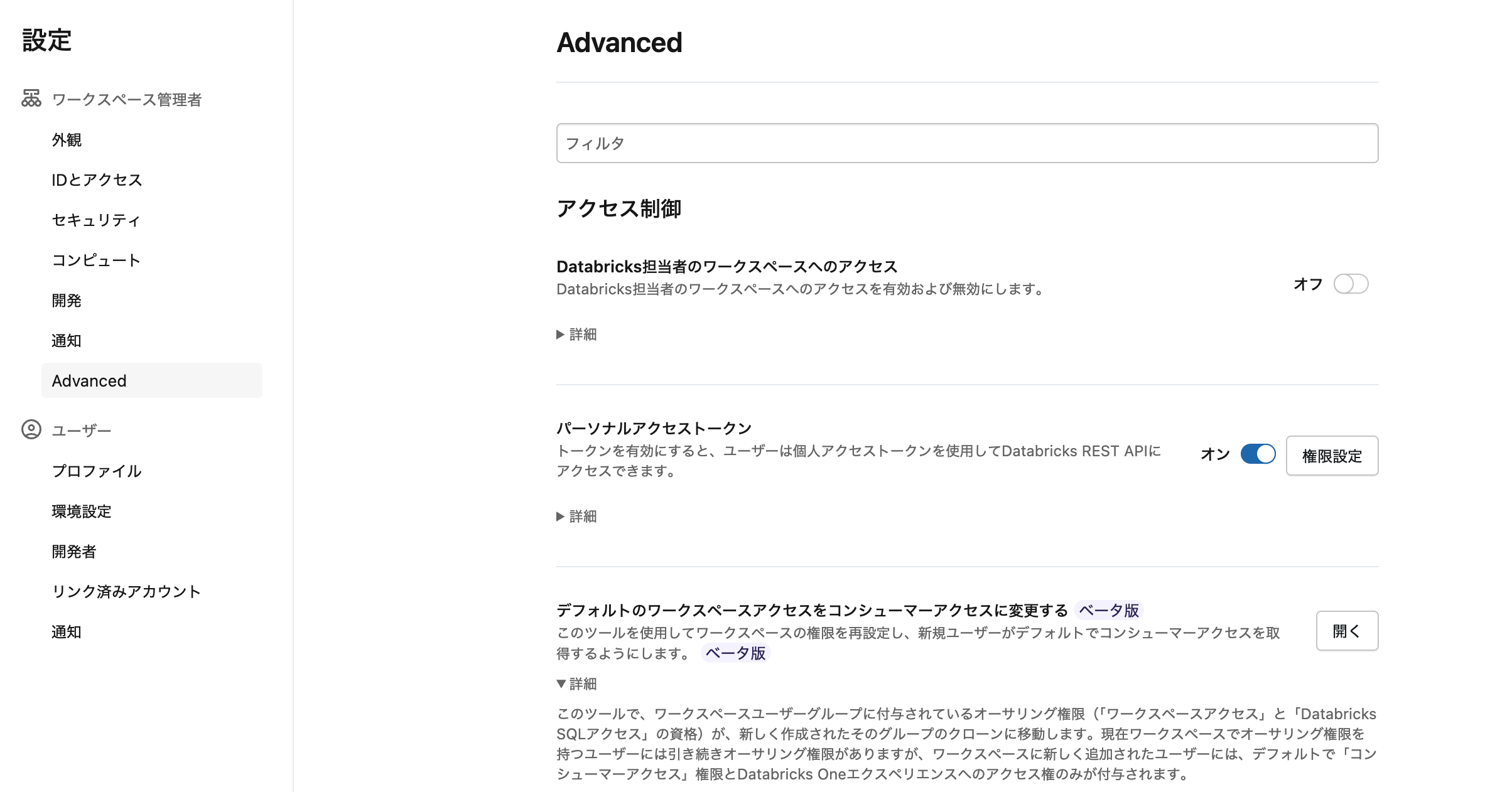Click the ベータ版 badge next to the heading

[1110, 610]
